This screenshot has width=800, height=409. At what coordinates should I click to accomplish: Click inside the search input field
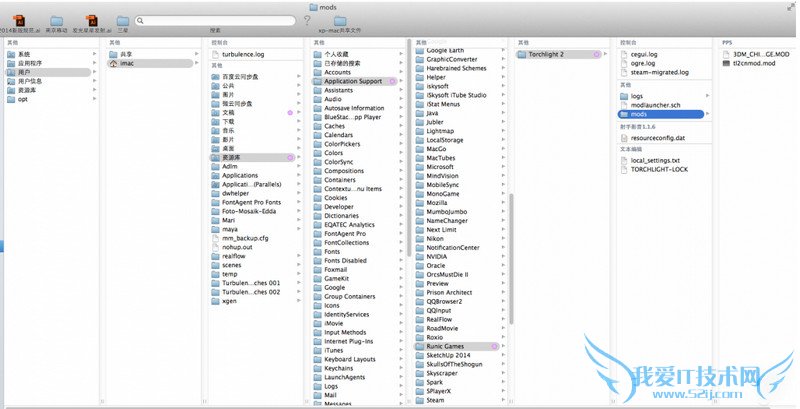(x=215, y=21)
